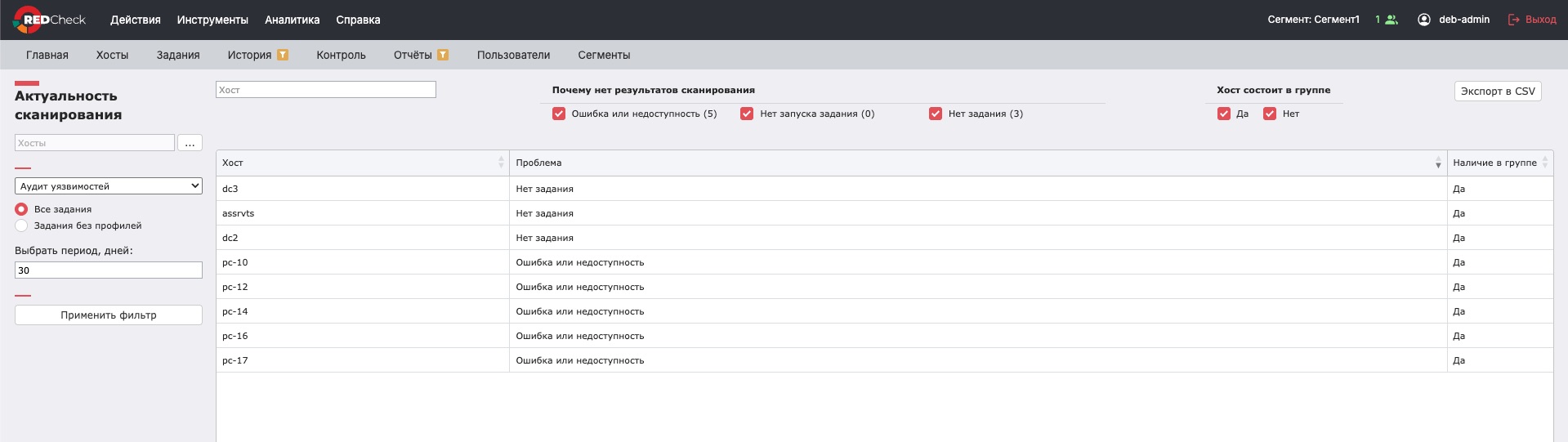This screenshot has width=1568, height=442.
Task: Open the Аудит уязвимостей dropdown
Action: click(x=109, y=186)
